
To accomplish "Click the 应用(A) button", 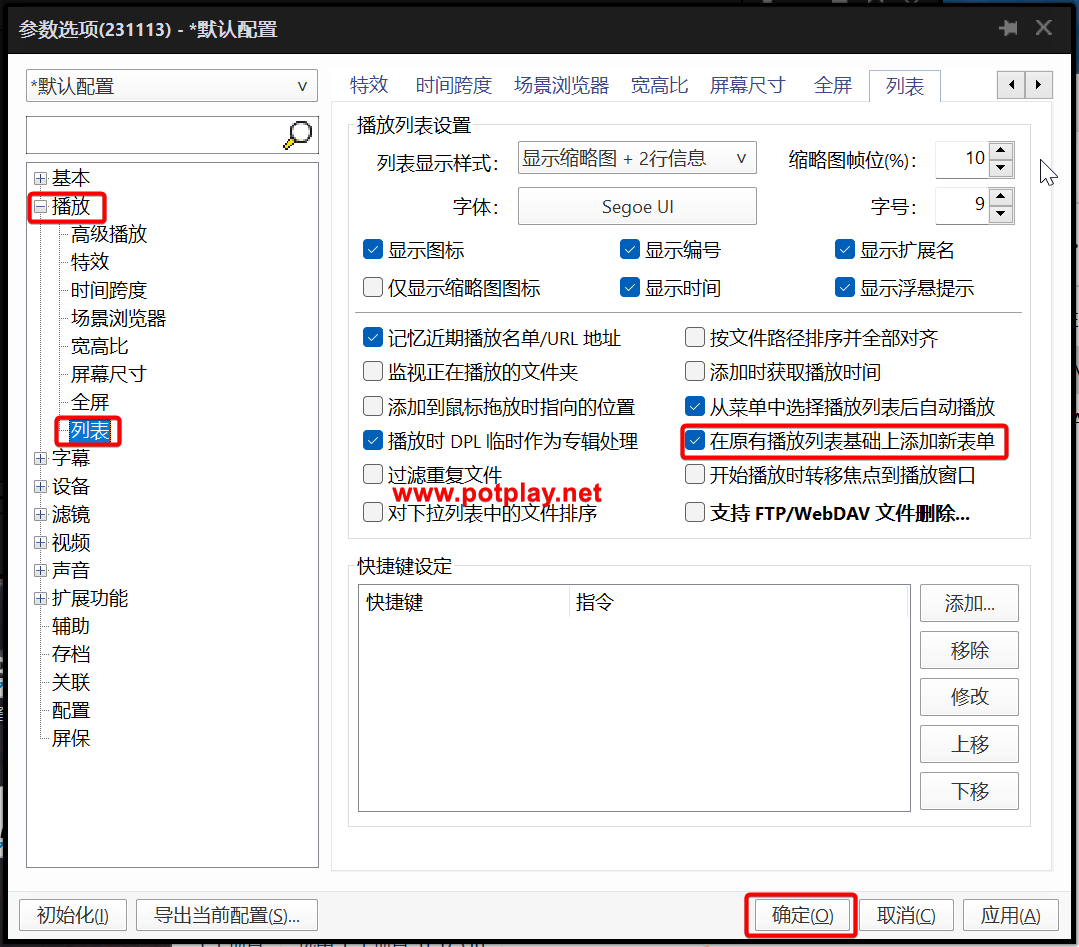I will [1010, 915].
